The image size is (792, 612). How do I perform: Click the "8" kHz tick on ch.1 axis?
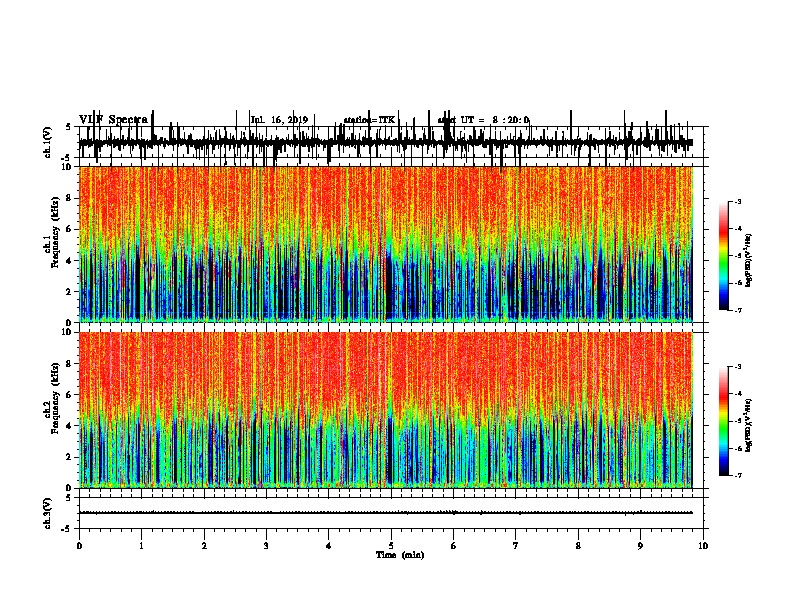pyautogui.click(x=69, y=198)
